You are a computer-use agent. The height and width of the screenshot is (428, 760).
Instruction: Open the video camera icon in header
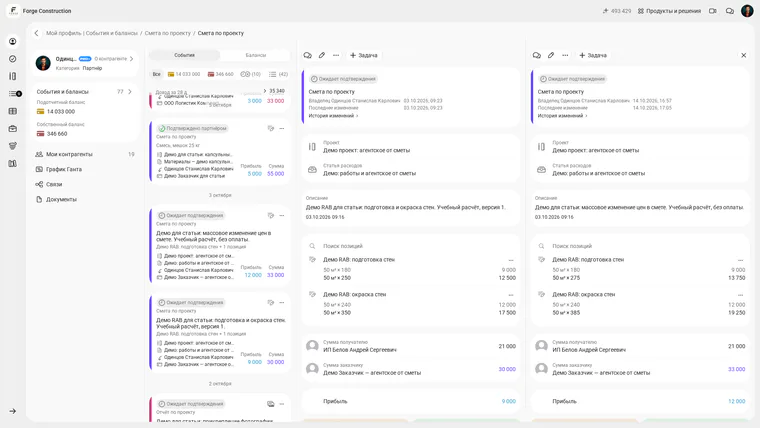pos(712,11)
